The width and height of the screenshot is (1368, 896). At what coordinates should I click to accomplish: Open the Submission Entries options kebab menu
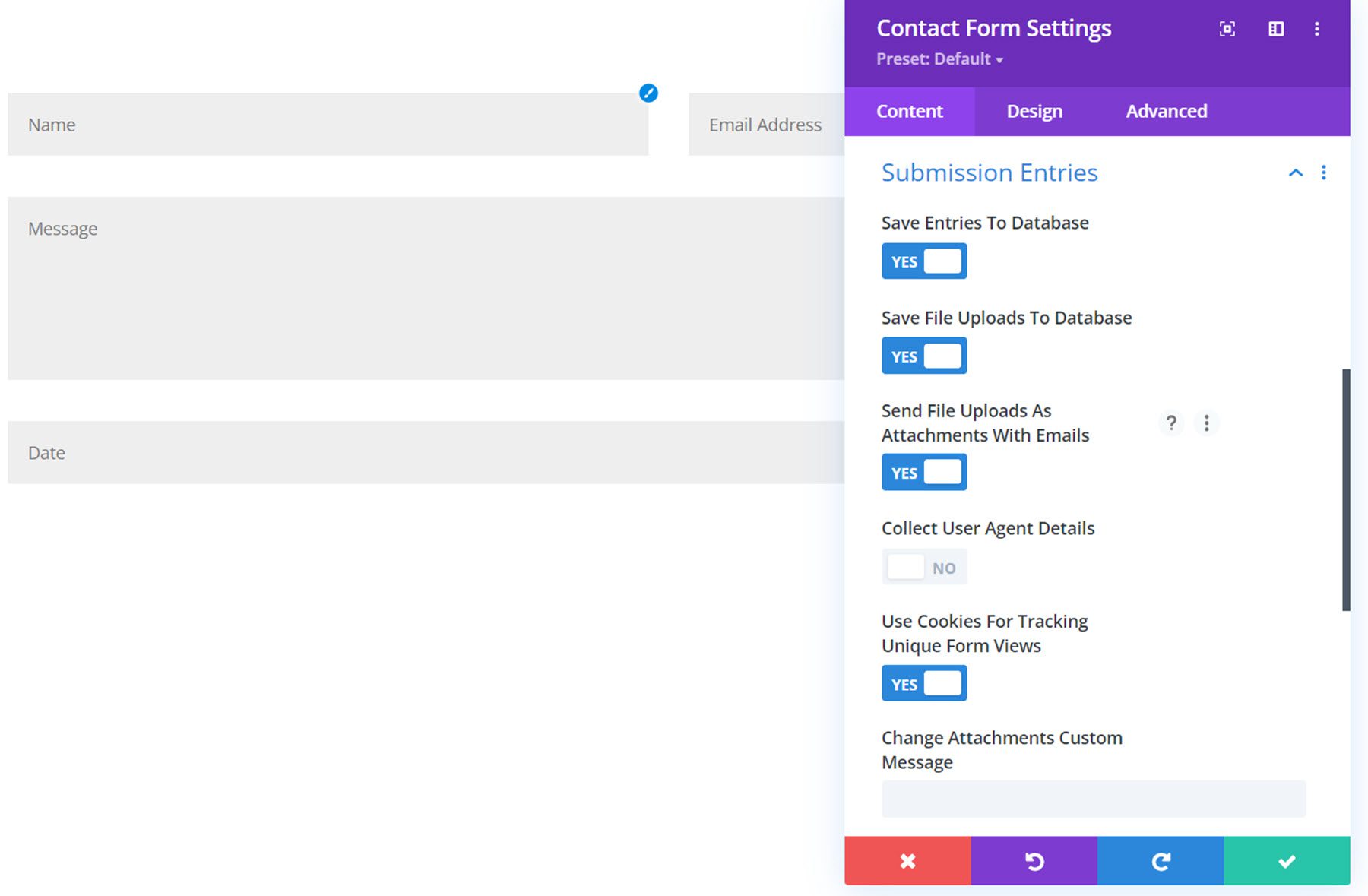coord(1324,173)
